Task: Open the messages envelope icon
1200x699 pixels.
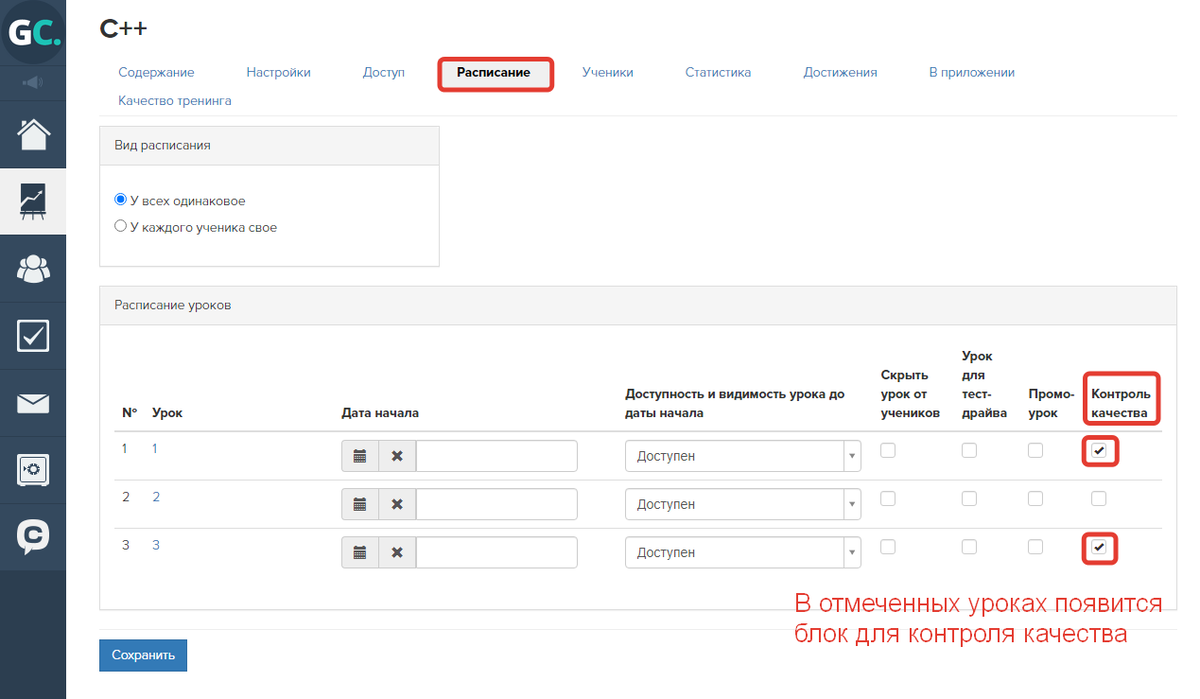Action: point(33,403)
